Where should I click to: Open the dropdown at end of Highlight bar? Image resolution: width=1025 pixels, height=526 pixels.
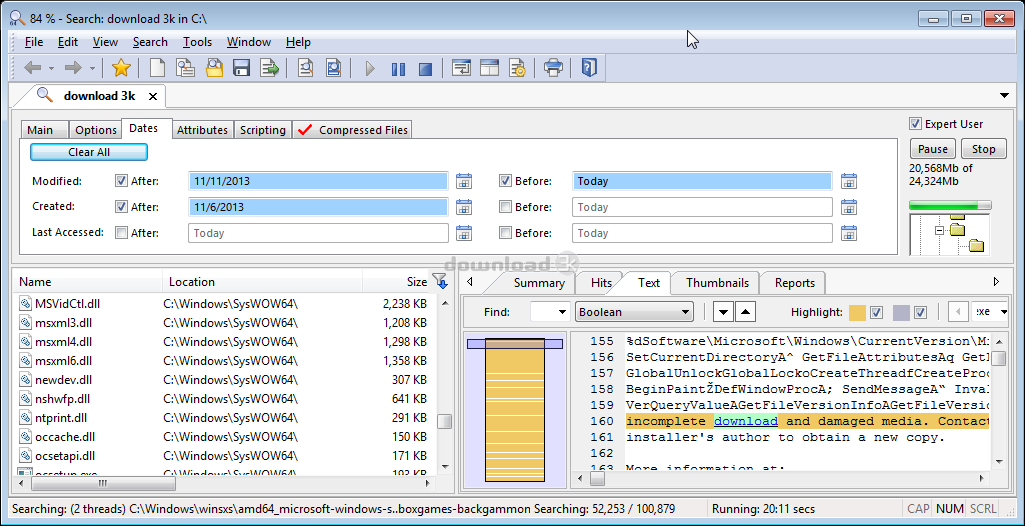(1004, 312)
